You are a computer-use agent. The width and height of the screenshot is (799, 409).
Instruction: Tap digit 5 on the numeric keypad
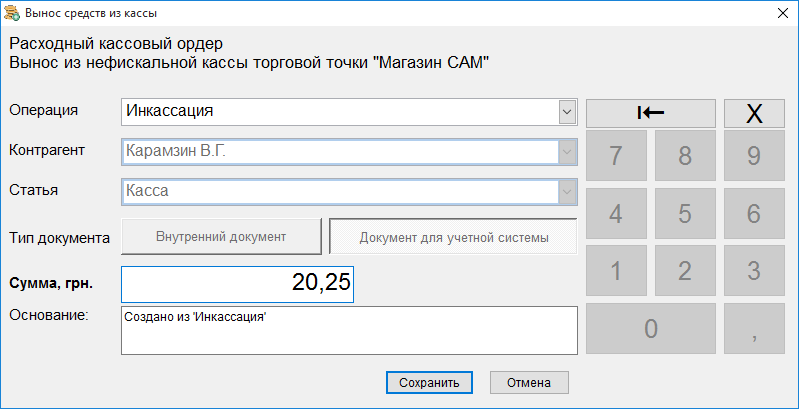click(x=685, y=213)
